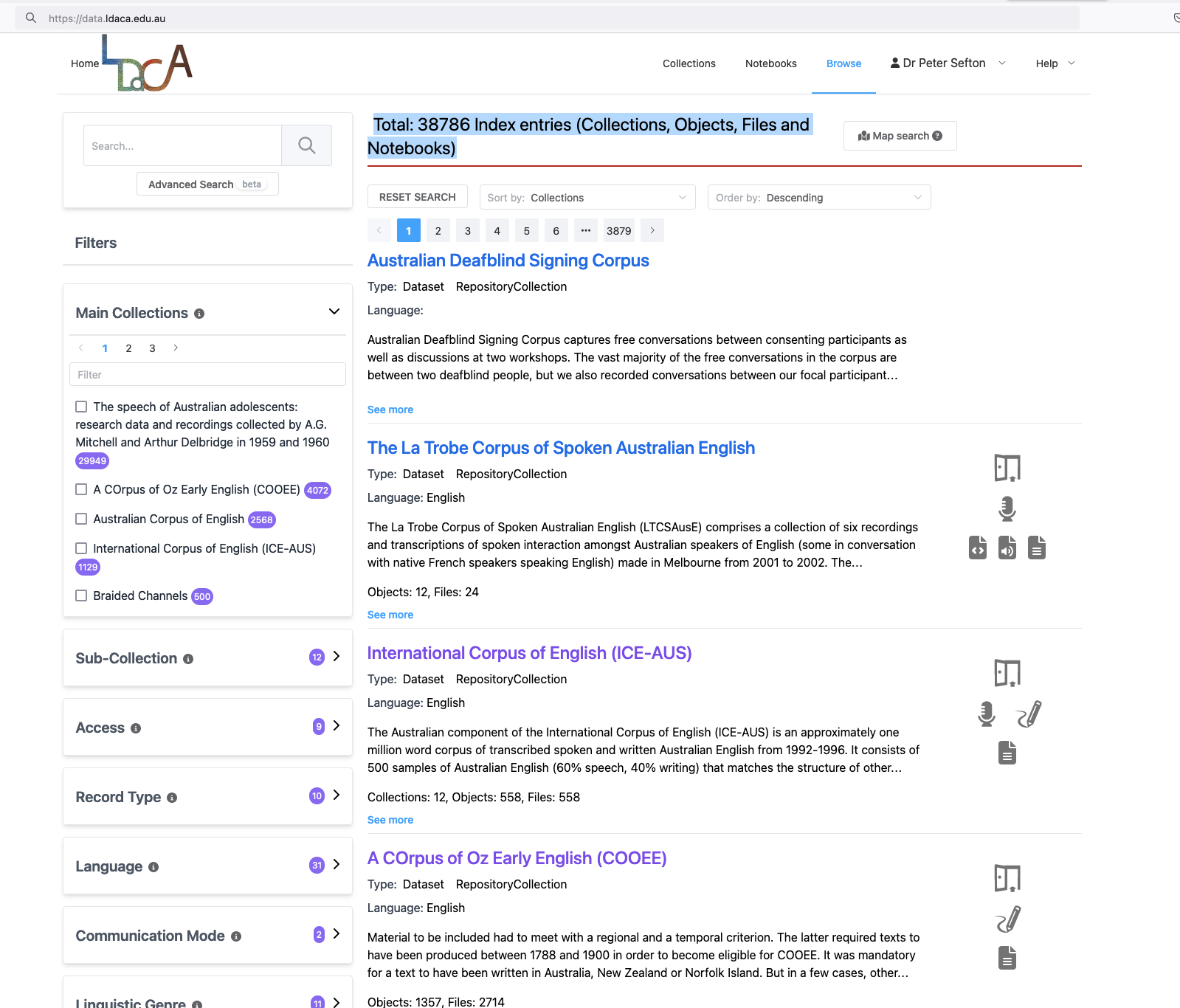Image resolution: width=1180 pixels, height=1008 pixels.
Task: Click the code file icon for La Trobe Corpus
Action: pos(978,548)
